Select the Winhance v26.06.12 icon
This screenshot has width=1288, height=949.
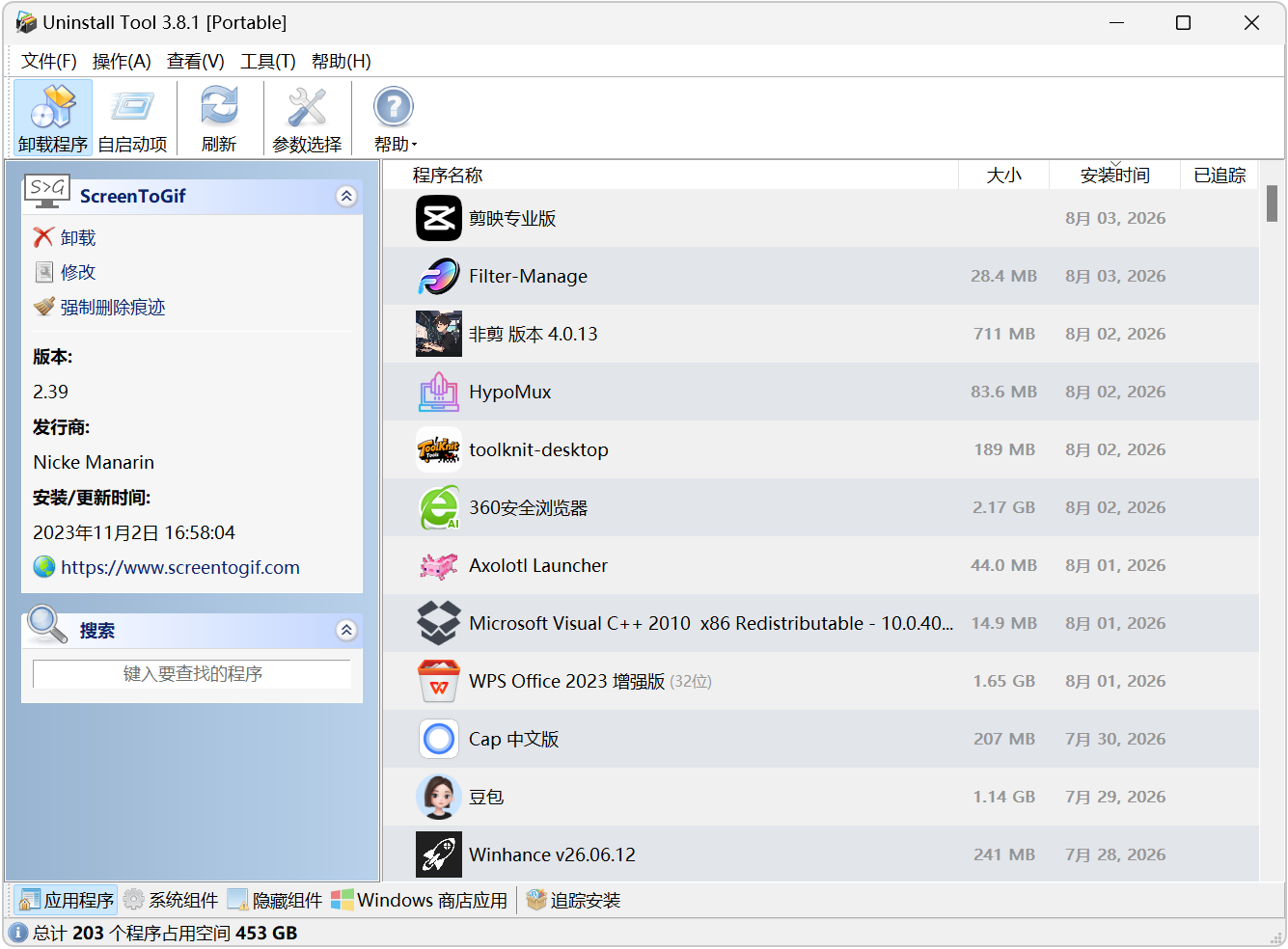(439, 854)
